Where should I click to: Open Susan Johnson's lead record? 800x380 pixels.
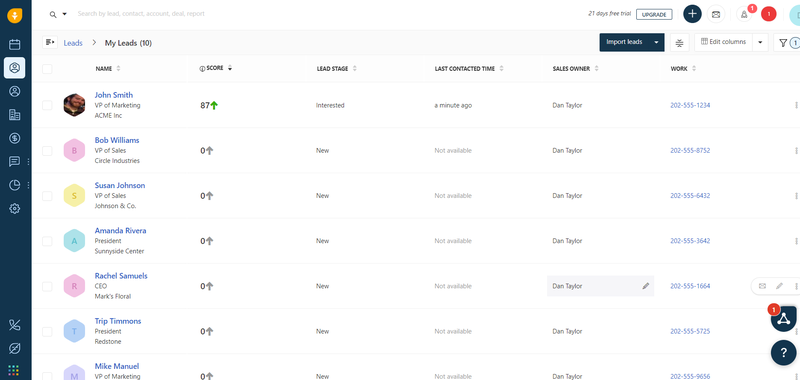coord(120,185)
